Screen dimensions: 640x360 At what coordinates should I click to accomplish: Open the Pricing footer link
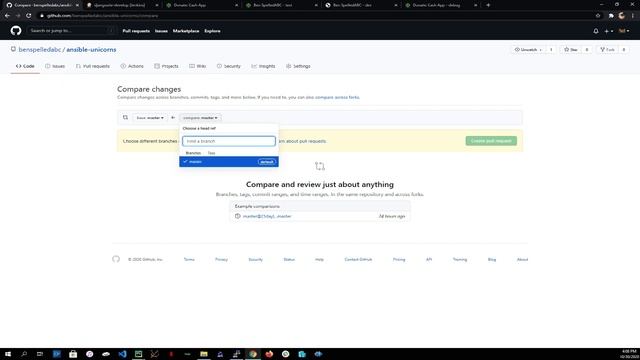399,260
